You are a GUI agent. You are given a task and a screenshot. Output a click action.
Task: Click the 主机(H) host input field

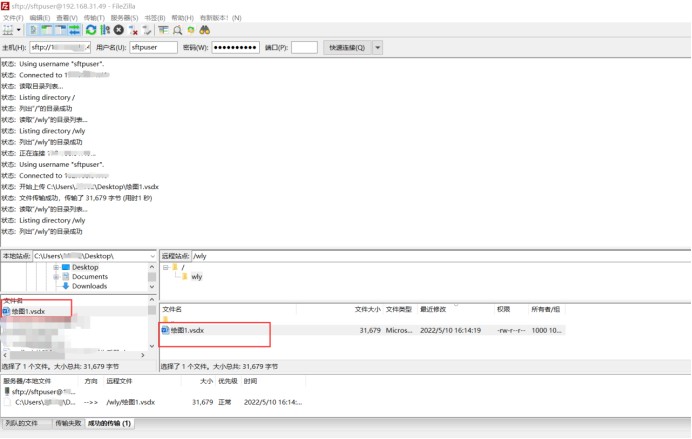point(60,47)
